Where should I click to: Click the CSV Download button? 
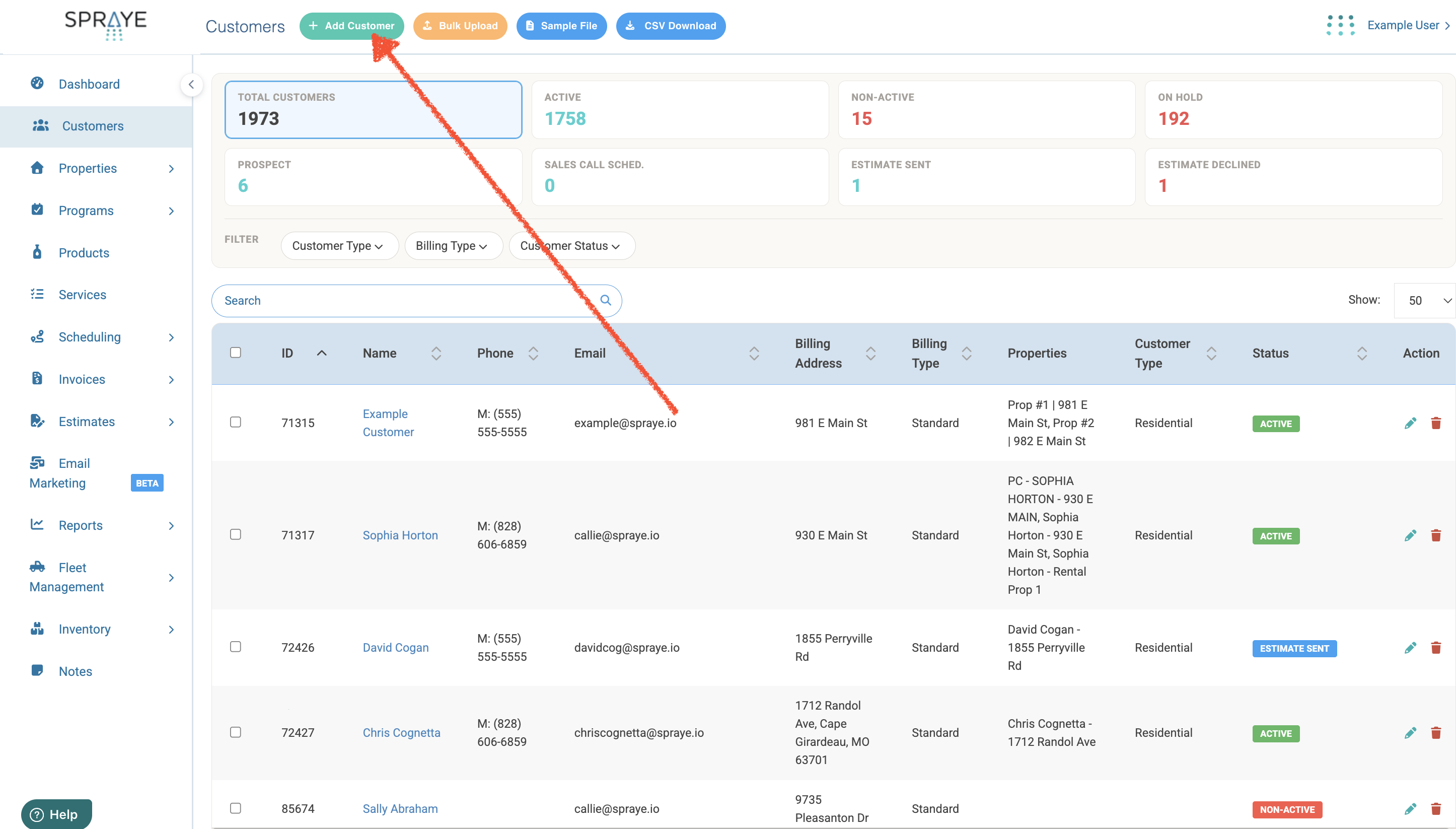point(670,26)
